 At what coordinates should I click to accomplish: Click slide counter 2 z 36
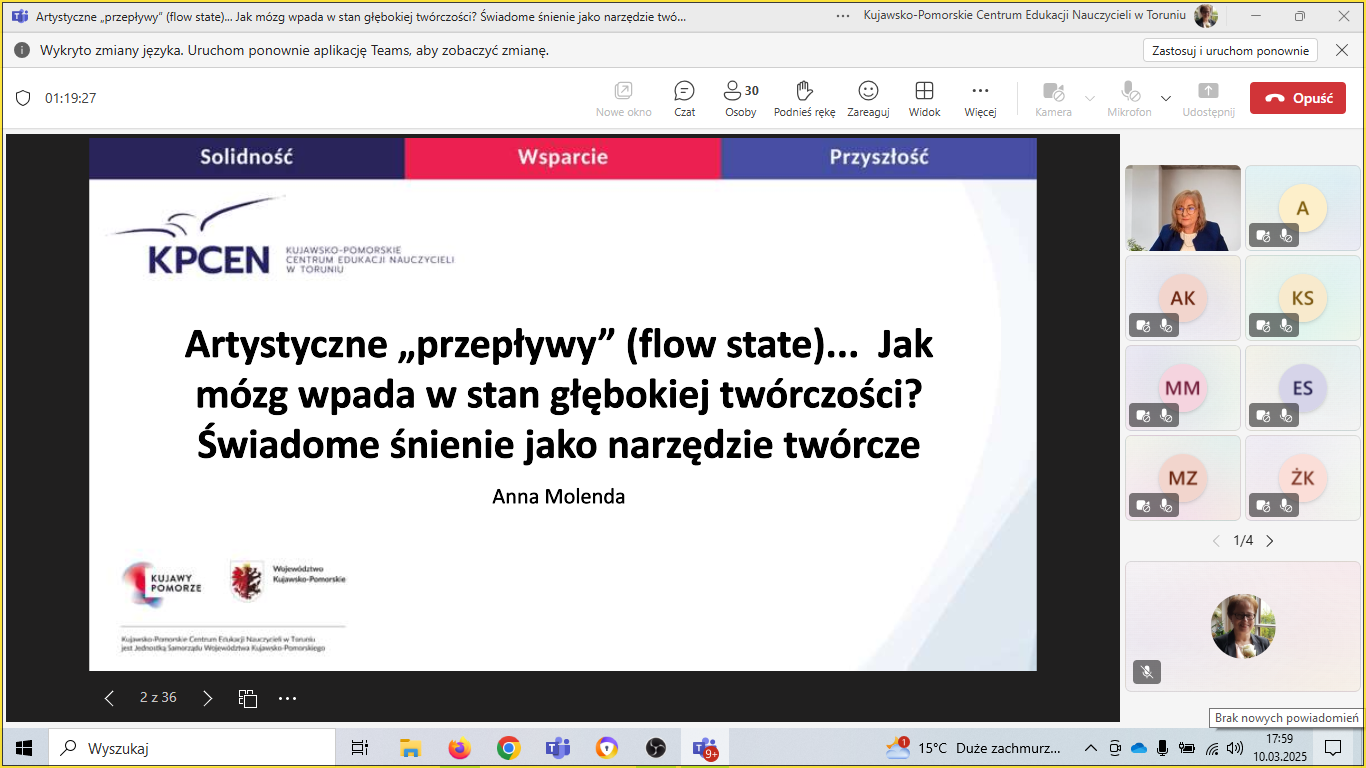(158, 697)
